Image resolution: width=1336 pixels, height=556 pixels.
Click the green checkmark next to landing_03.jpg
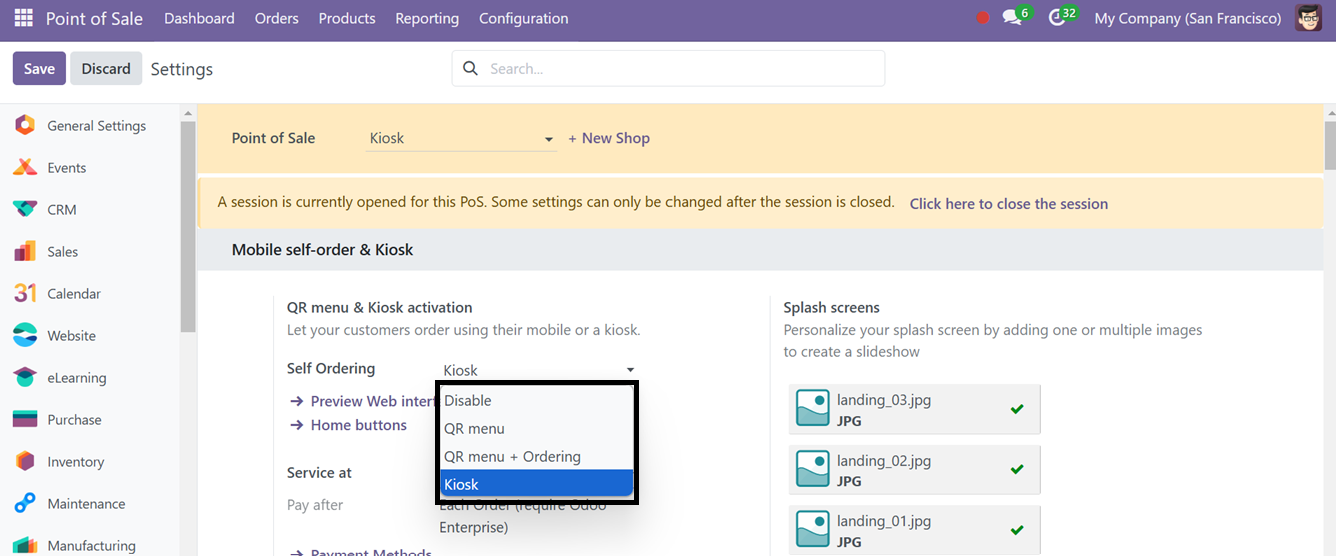tap(1017, 409)
